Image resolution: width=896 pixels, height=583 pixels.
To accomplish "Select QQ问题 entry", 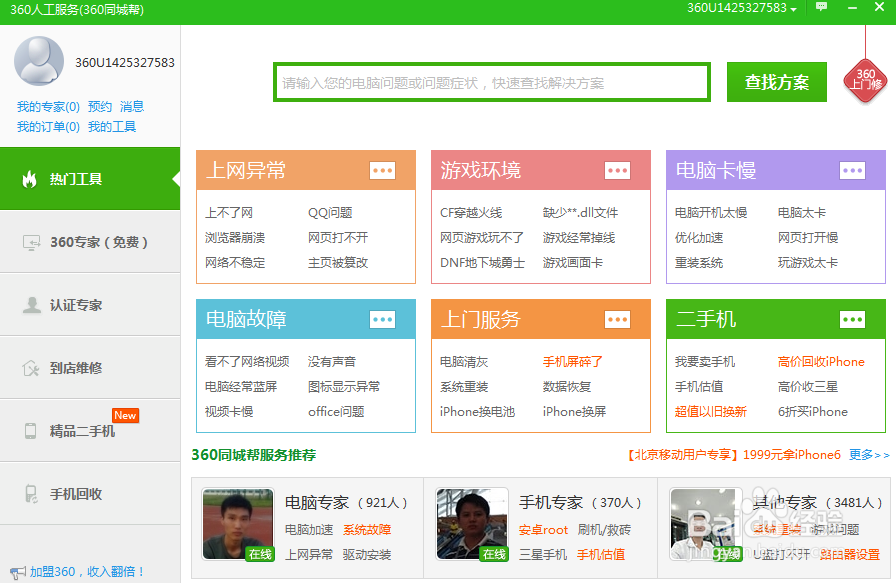I will pos(330,213).
